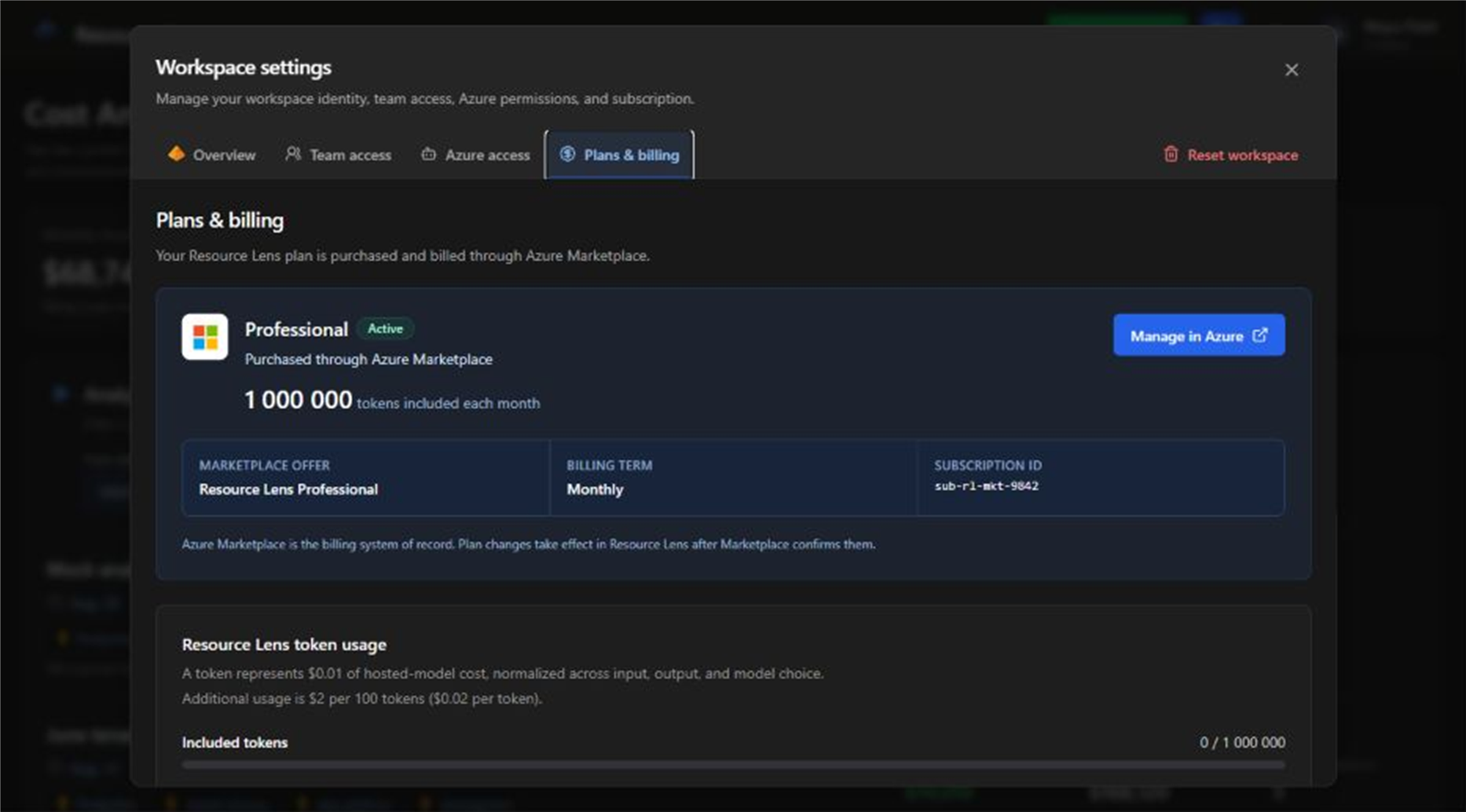This screenshot has width=1466, height=812.
Task: Click the 1 000 000 tokens figure
Action: point(299,400)
